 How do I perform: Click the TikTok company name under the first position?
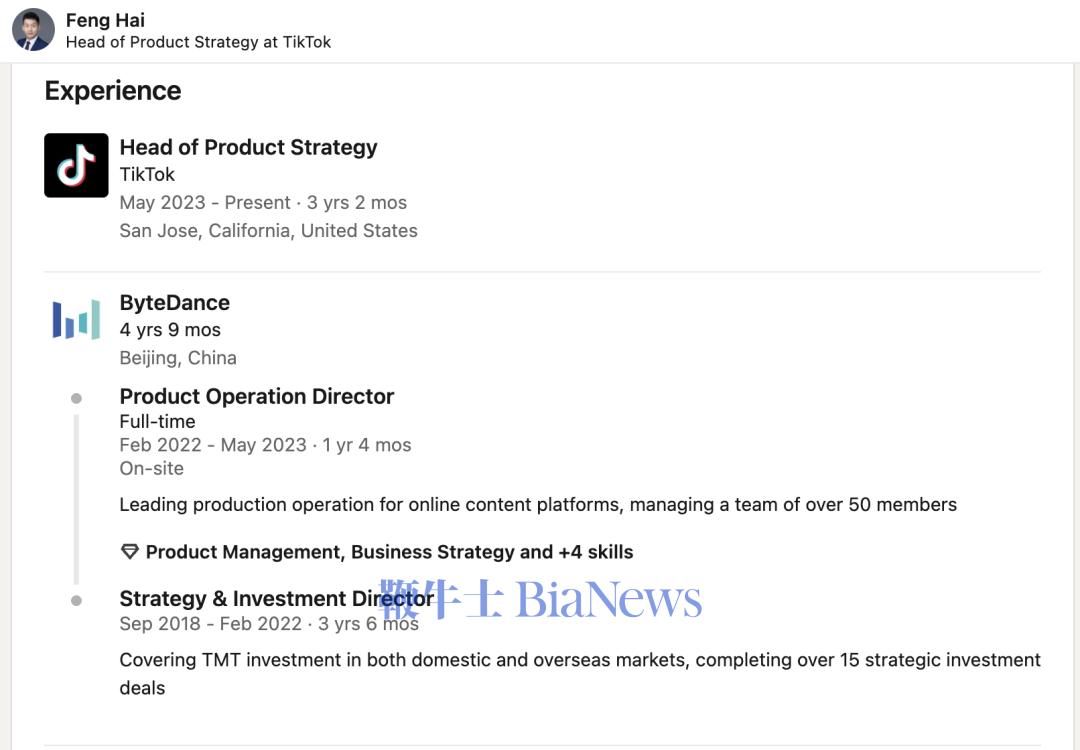tap(147, 174)
